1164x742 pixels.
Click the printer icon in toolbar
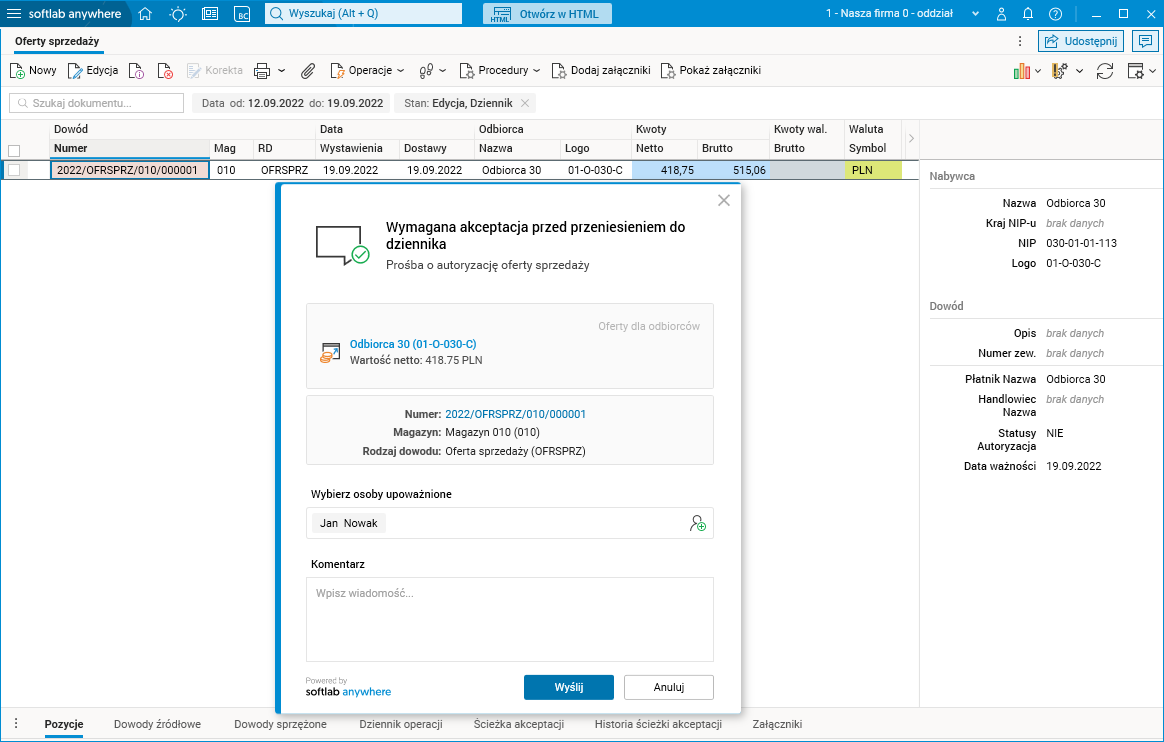point(262,70)
